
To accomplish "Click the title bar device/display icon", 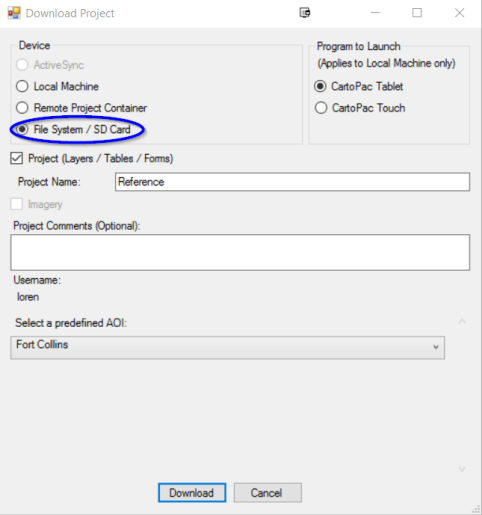I will [305, 13].
